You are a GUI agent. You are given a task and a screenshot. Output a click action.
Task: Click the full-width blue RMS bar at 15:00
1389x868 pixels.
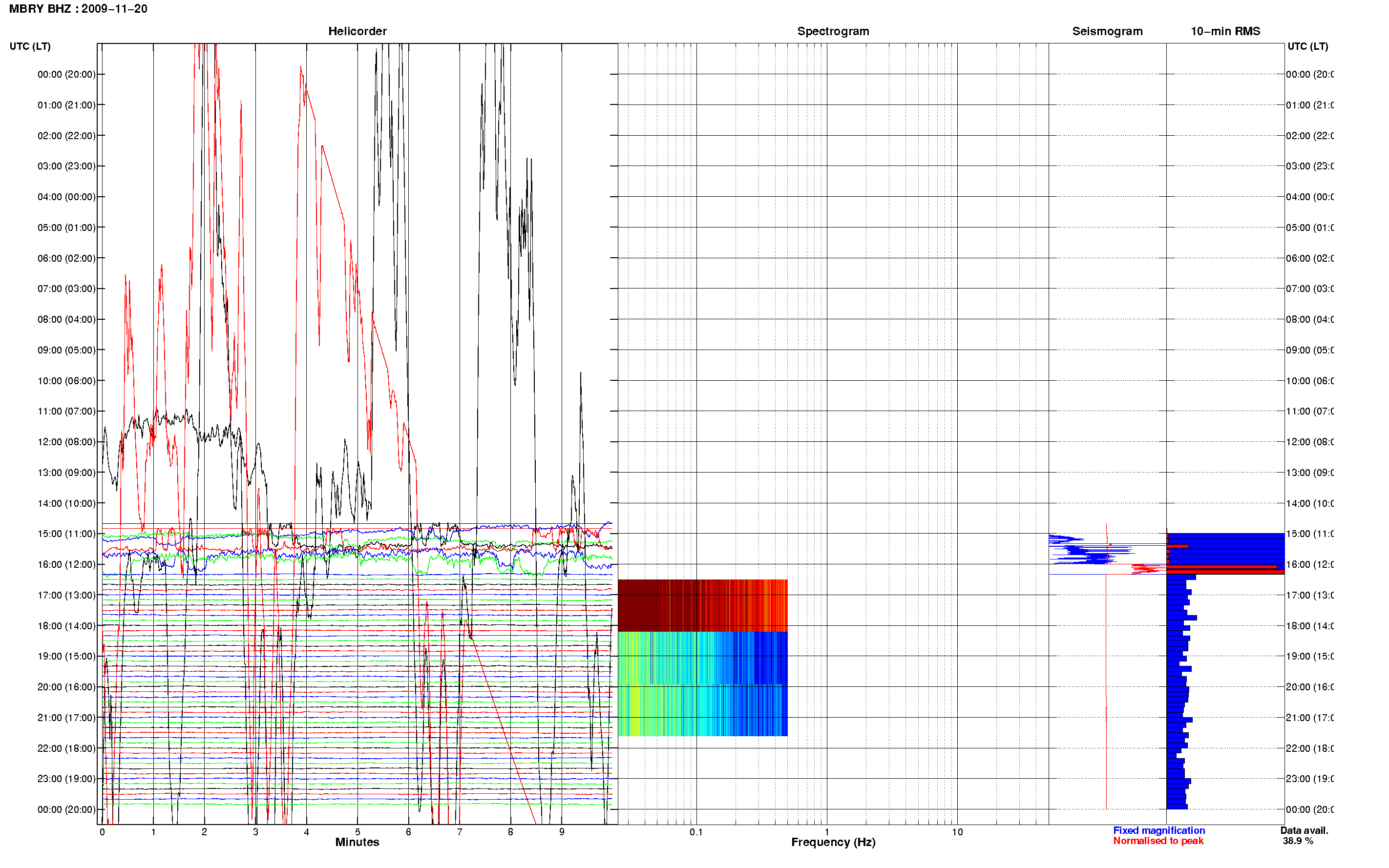click(x=1225, y=536)
